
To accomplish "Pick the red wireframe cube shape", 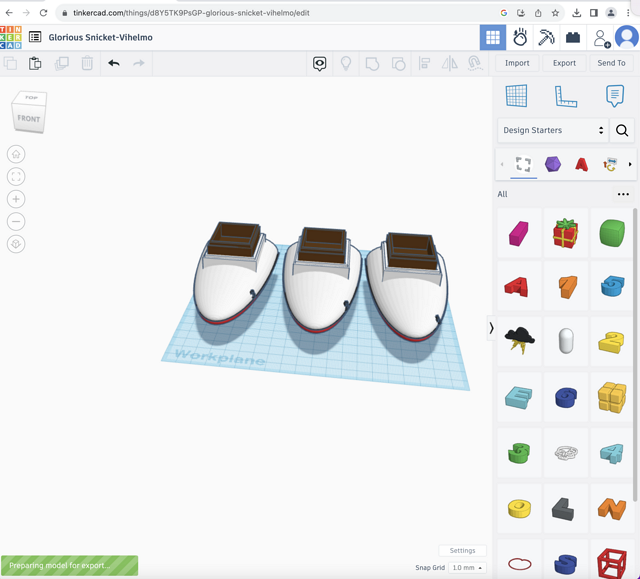I will point(612,563).
